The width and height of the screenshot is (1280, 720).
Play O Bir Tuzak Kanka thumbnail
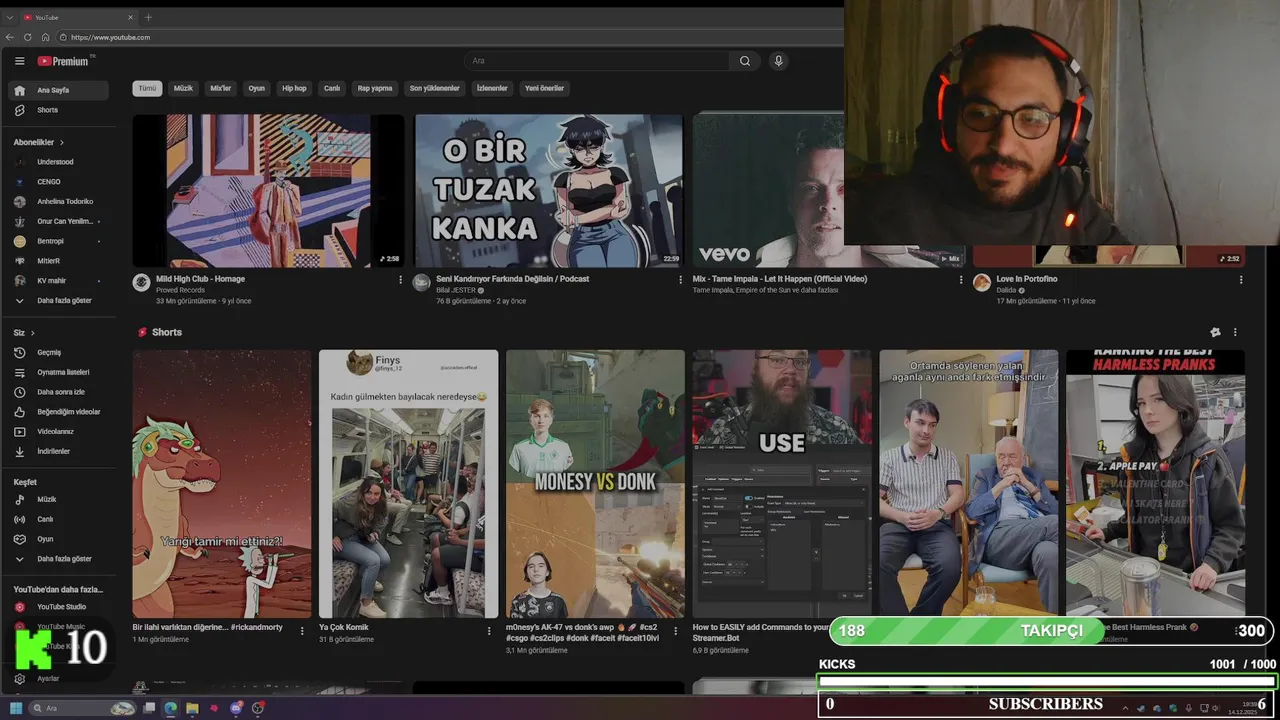point(549,190)
